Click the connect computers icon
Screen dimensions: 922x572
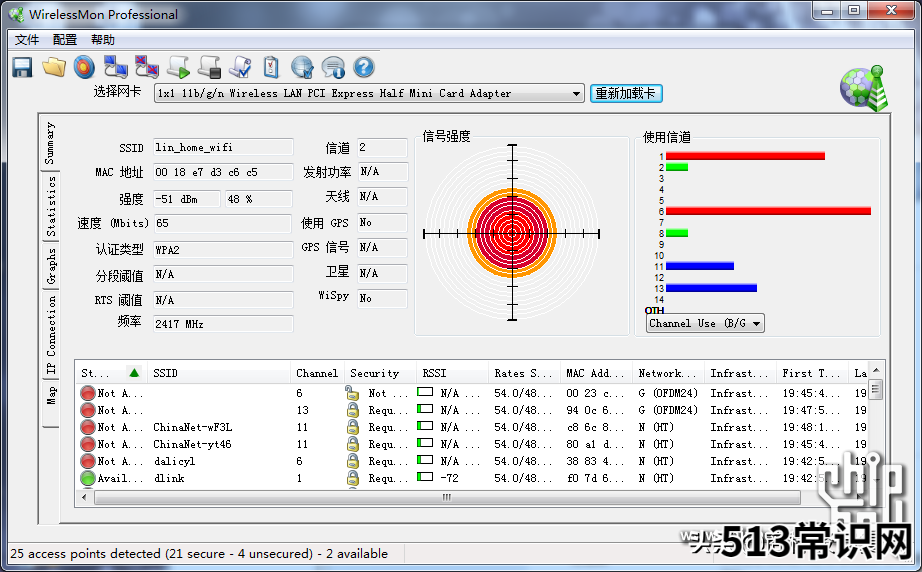(x=115, y=67)
